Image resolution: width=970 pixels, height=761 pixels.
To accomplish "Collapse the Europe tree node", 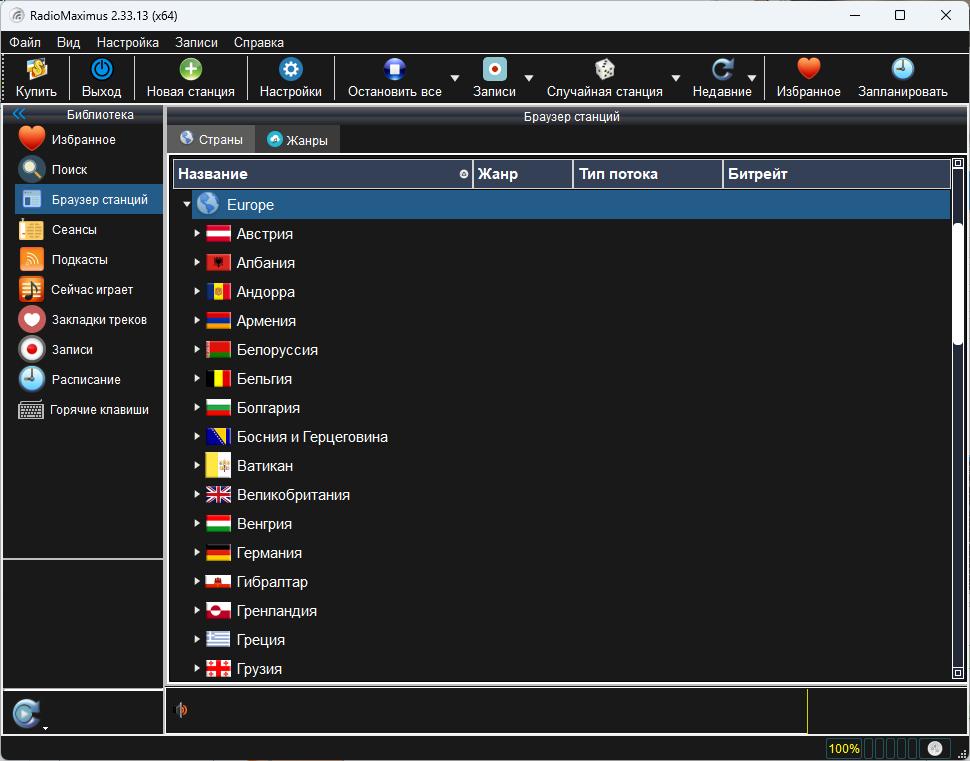I will pyautogui.click(x=187, y=205).
